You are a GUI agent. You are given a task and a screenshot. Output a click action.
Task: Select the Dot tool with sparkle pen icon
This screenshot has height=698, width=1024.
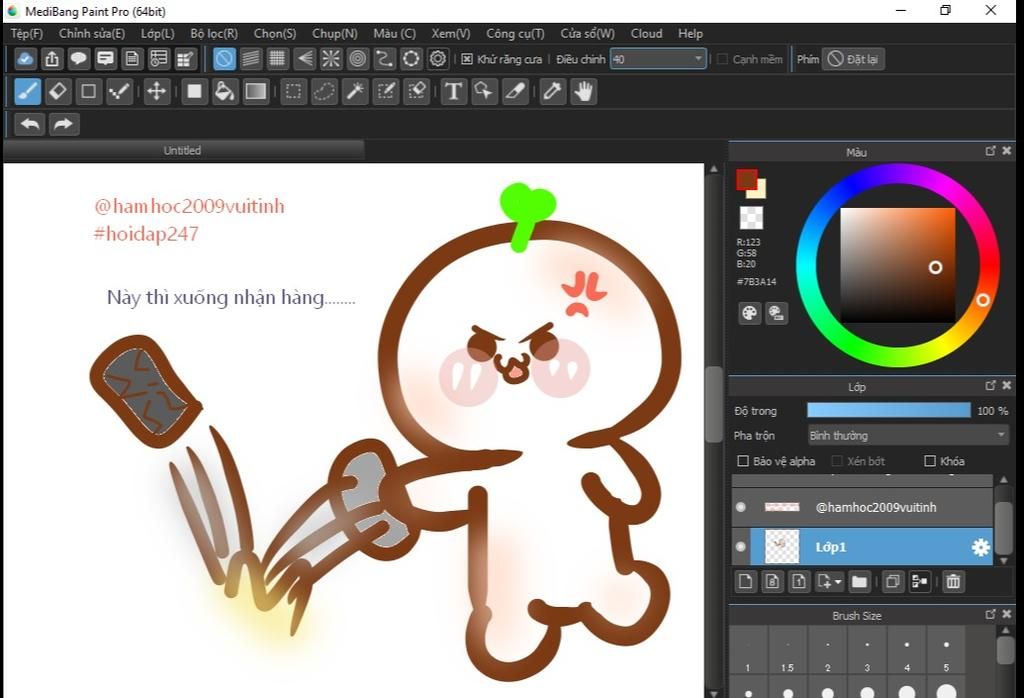click(x=119, y=91)
